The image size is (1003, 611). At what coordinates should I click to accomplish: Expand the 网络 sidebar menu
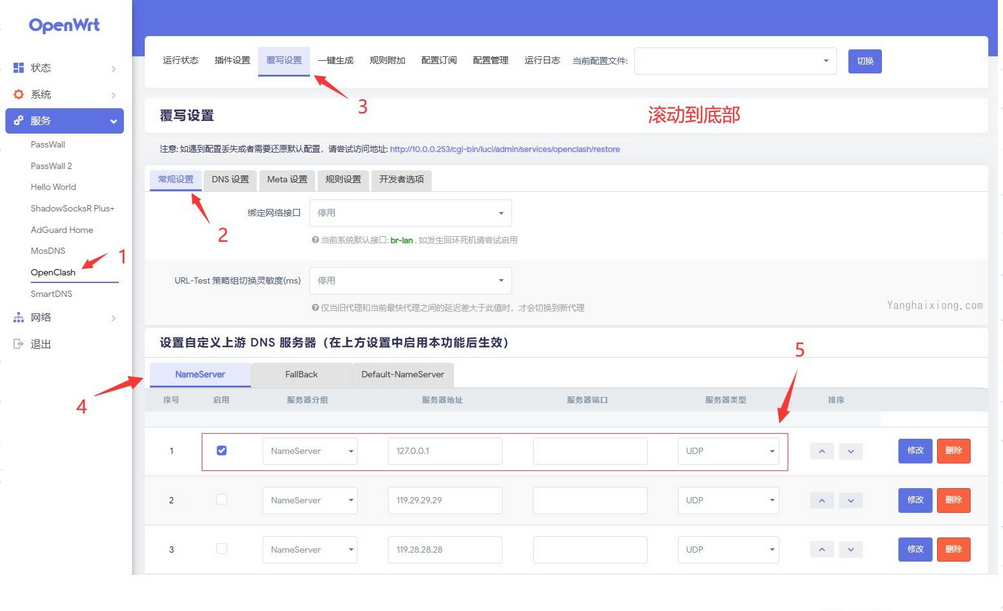coord(113,318)
